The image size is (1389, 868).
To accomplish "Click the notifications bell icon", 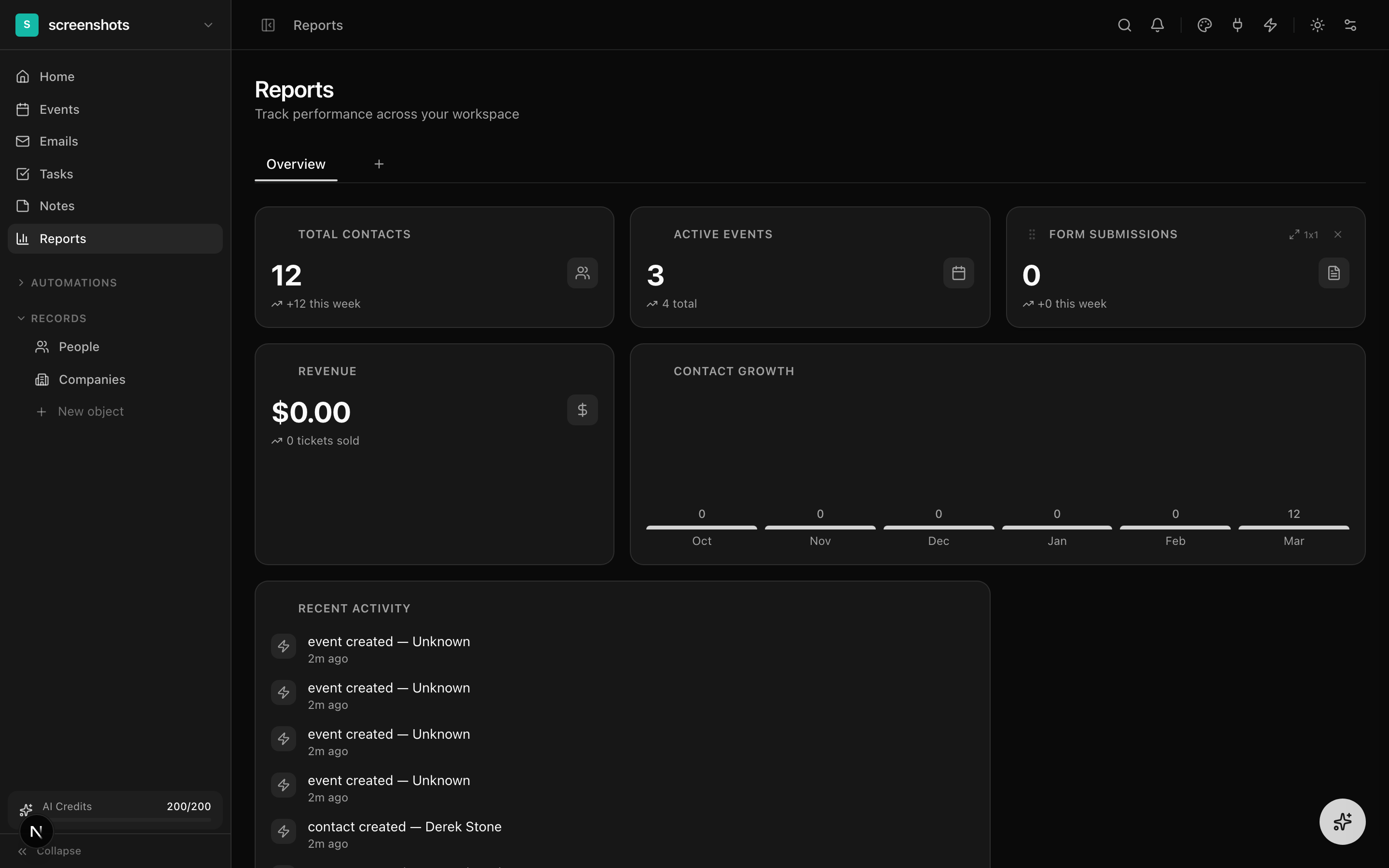I will [x=1157, y=25].
